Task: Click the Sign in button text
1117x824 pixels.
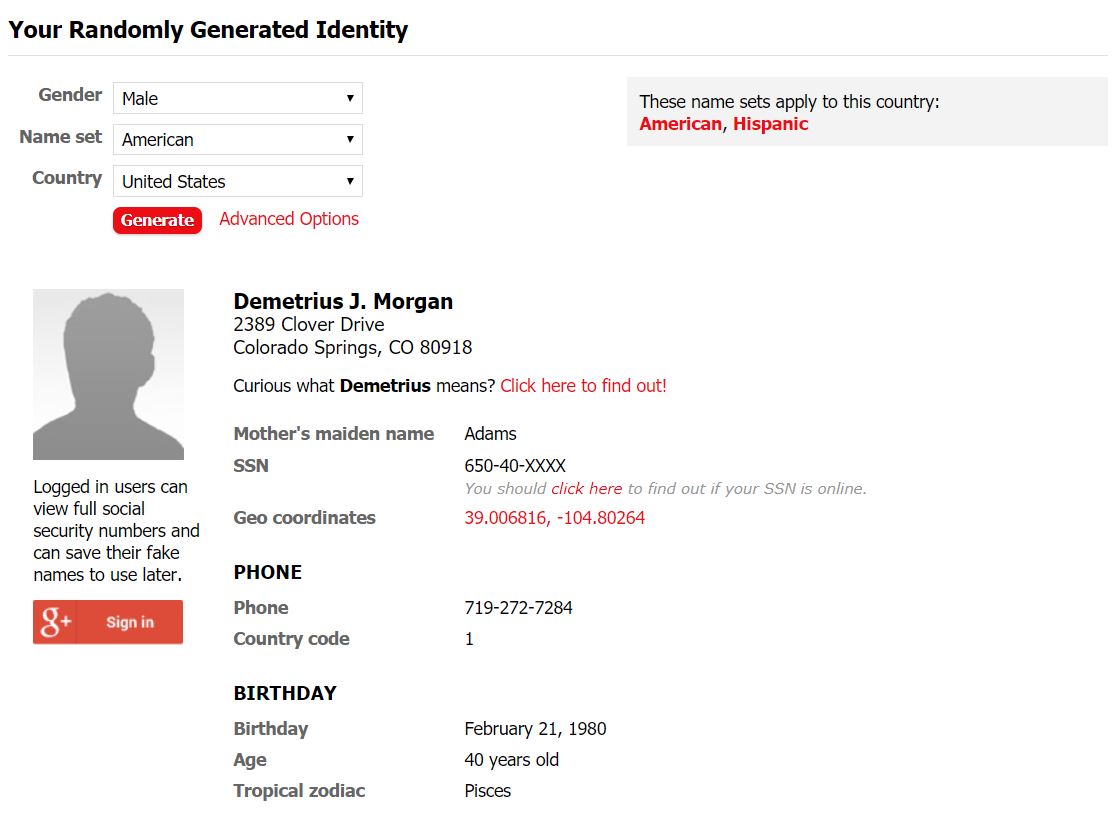Action: point(130,622)
